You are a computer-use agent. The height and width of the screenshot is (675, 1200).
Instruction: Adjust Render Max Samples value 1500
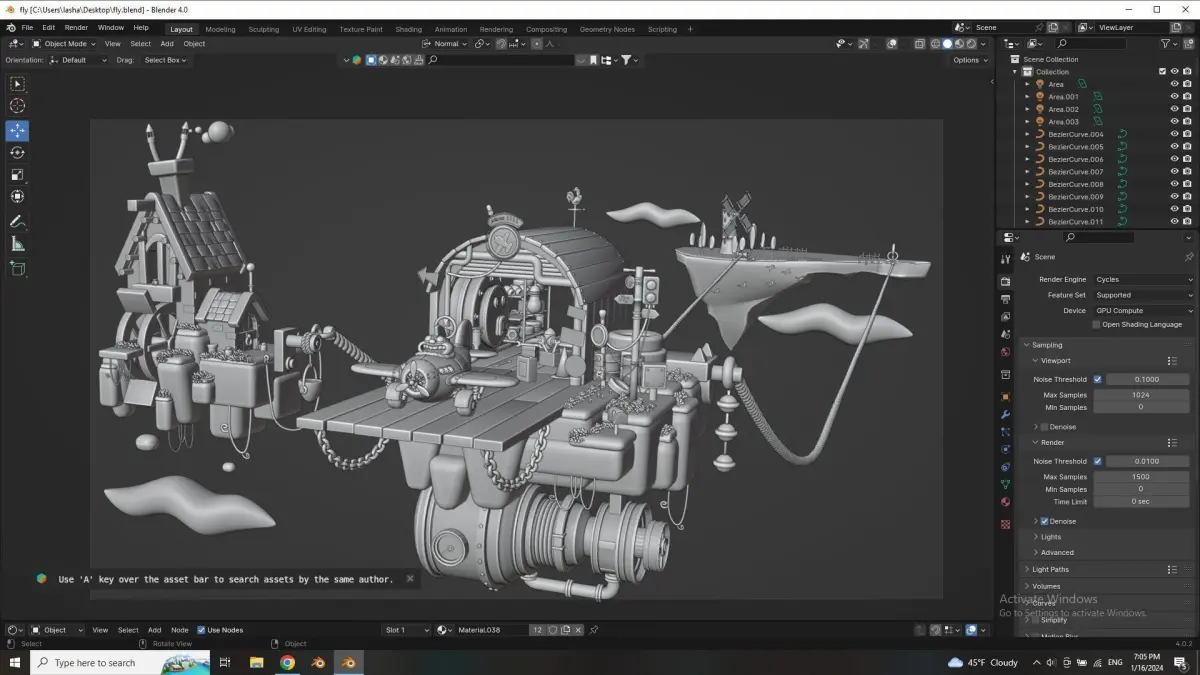point(1140,477)
